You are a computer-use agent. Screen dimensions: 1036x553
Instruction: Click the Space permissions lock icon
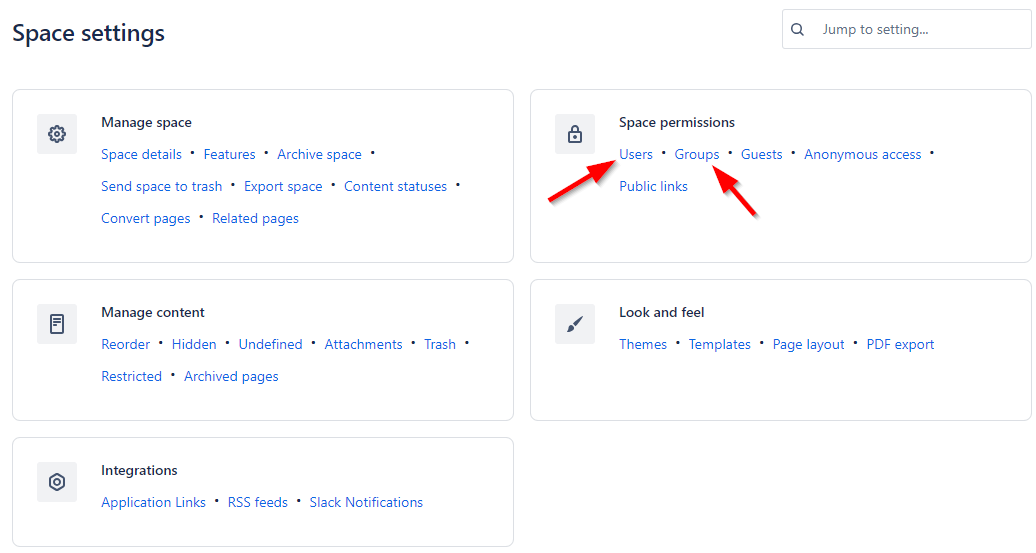(575, 134)
